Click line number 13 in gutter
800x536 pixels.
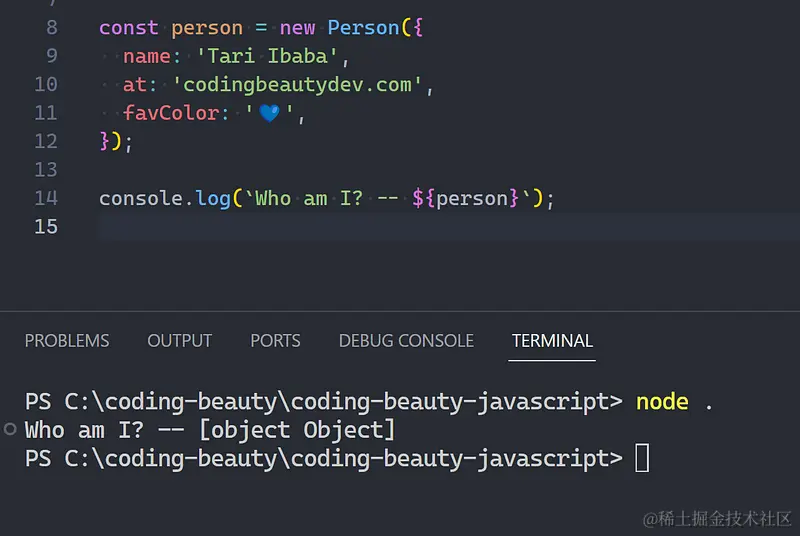point(46,169)
